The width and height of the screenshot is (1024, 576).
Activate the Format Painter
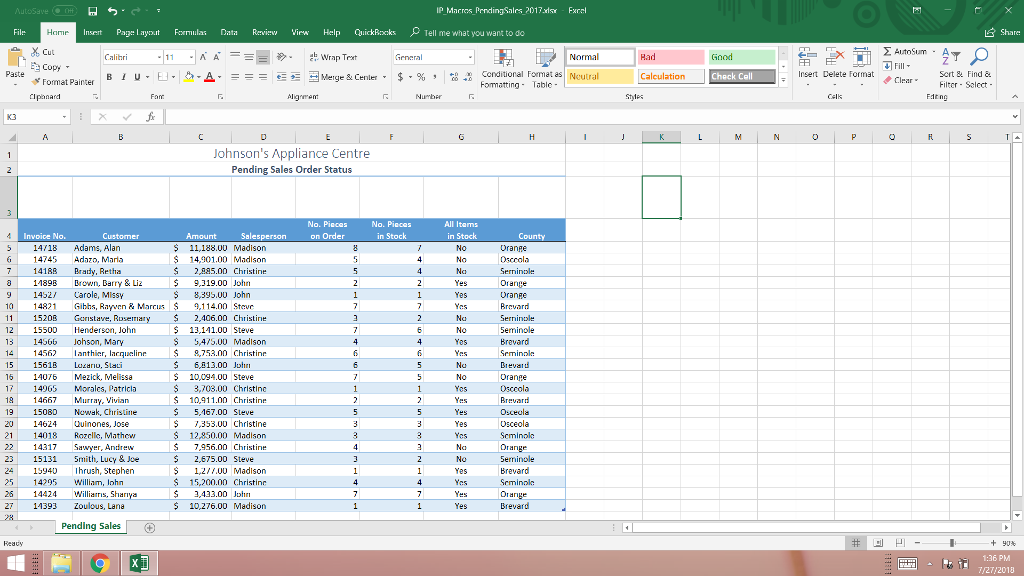pos(63,82)
